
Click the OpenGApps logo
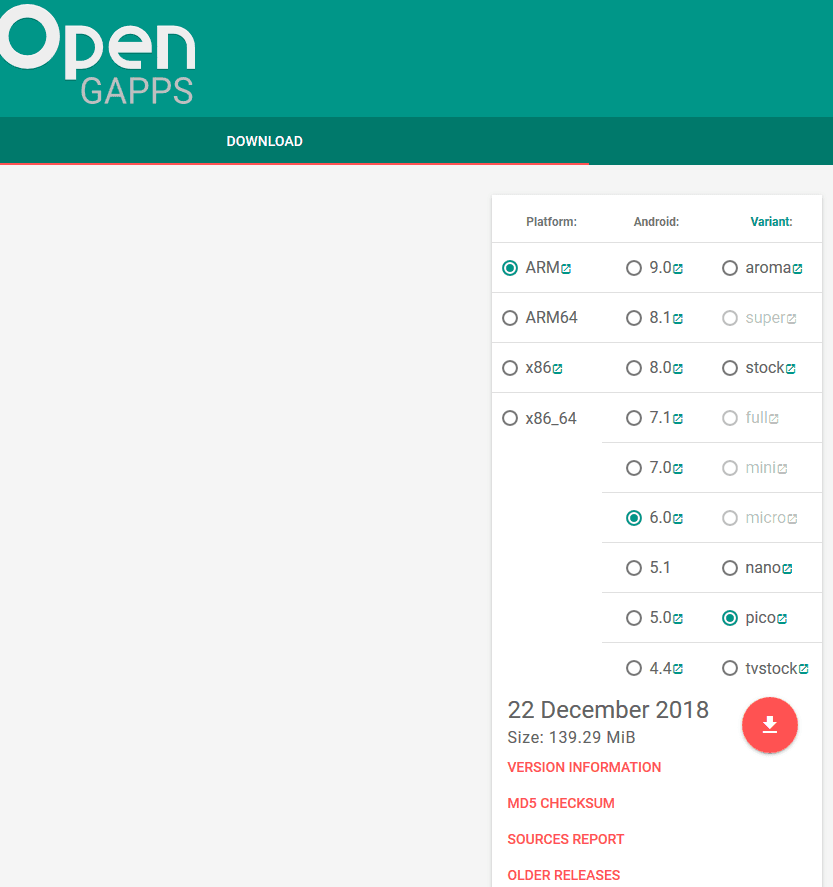pos(97,55)
